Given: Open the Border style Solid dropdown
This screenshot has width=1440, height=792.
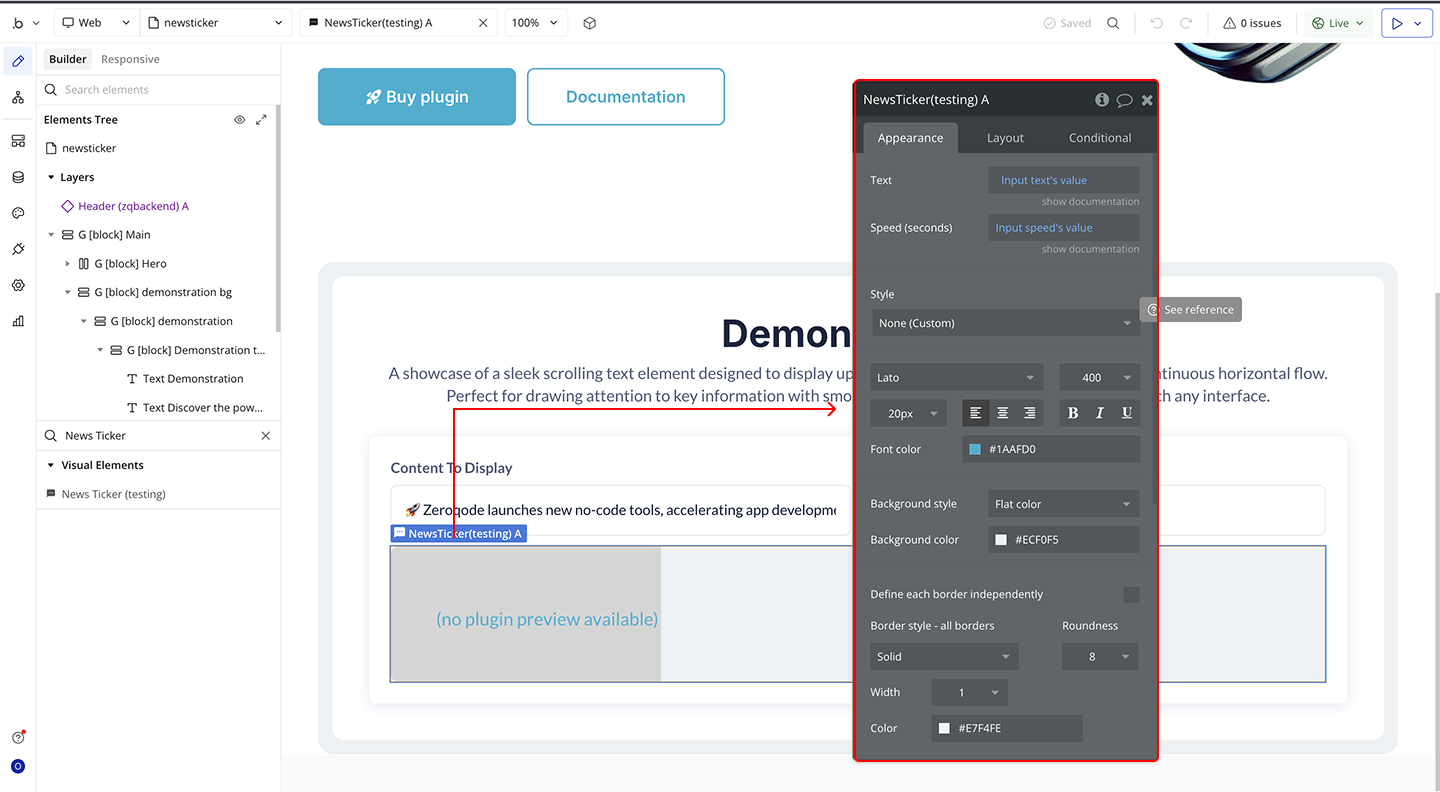Looking at the screenshot, I should tap(944, 657).
